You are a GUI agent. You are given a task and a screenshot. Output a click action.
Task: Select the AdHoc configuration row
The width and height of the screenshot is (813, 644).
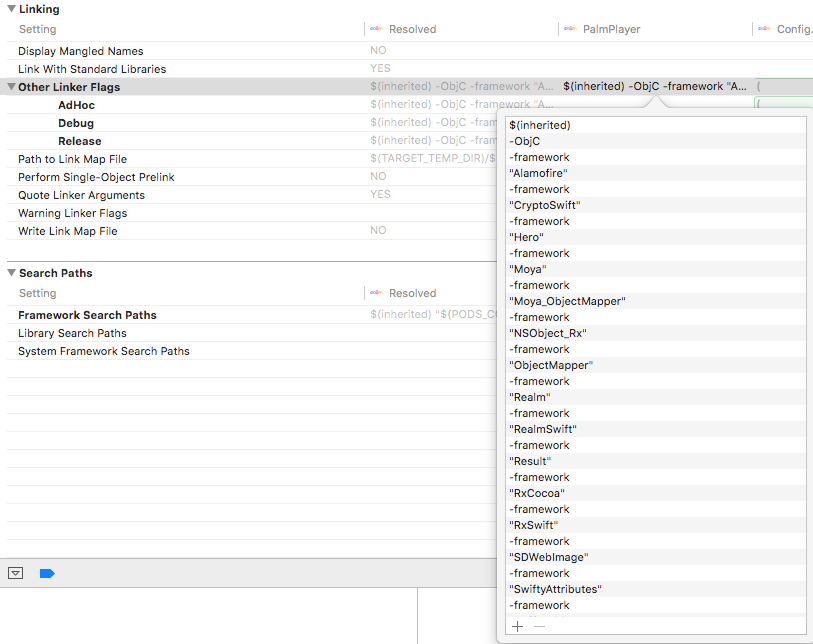click(x=76, y=105)
